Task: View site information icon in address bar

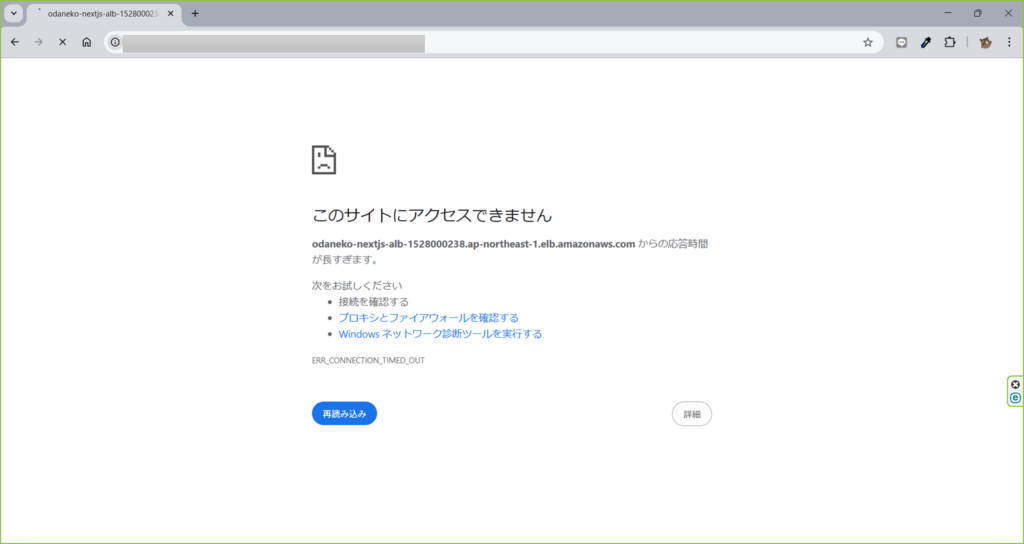Action: click(115, 42)
